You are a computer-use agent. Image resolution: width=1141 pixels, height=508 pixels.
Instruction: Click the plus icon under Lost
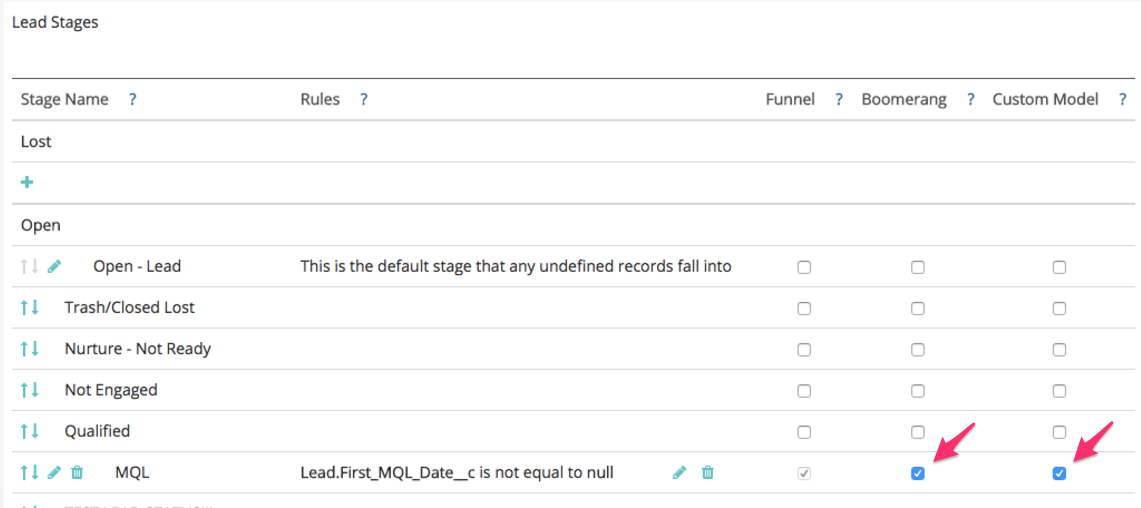point(27,183)
